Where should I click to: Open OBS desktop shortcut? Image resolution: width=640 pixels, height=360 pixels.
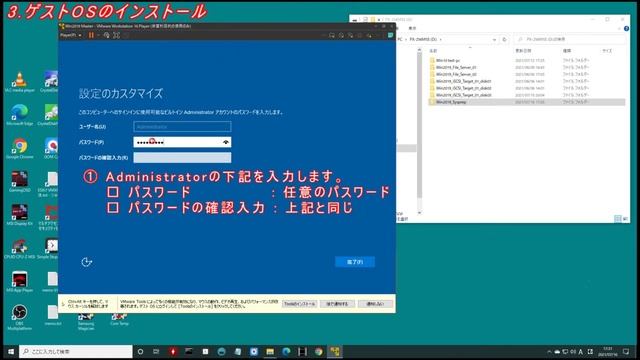[20, 317]
